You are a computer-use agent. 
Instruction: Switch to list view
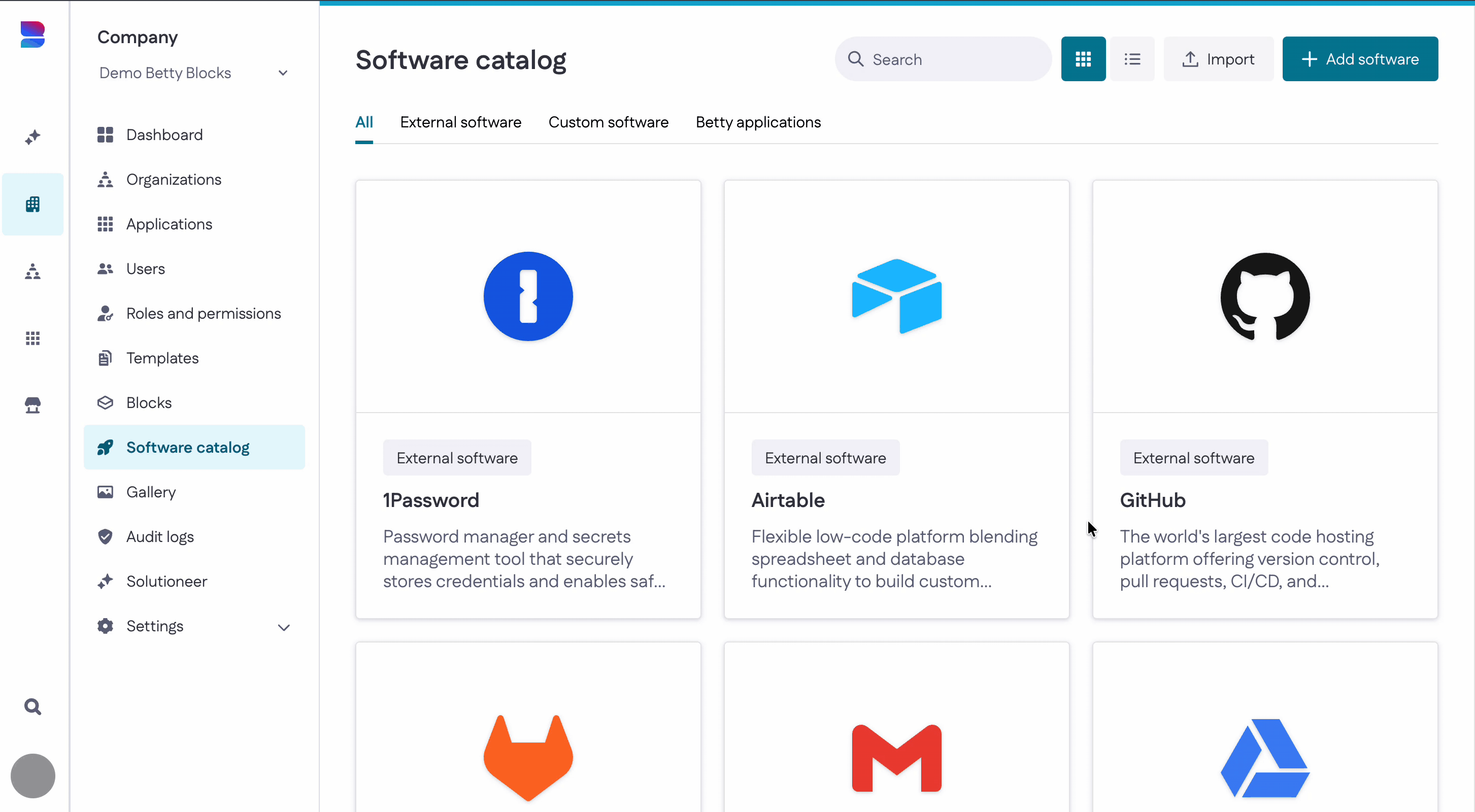click(1132, 59)
